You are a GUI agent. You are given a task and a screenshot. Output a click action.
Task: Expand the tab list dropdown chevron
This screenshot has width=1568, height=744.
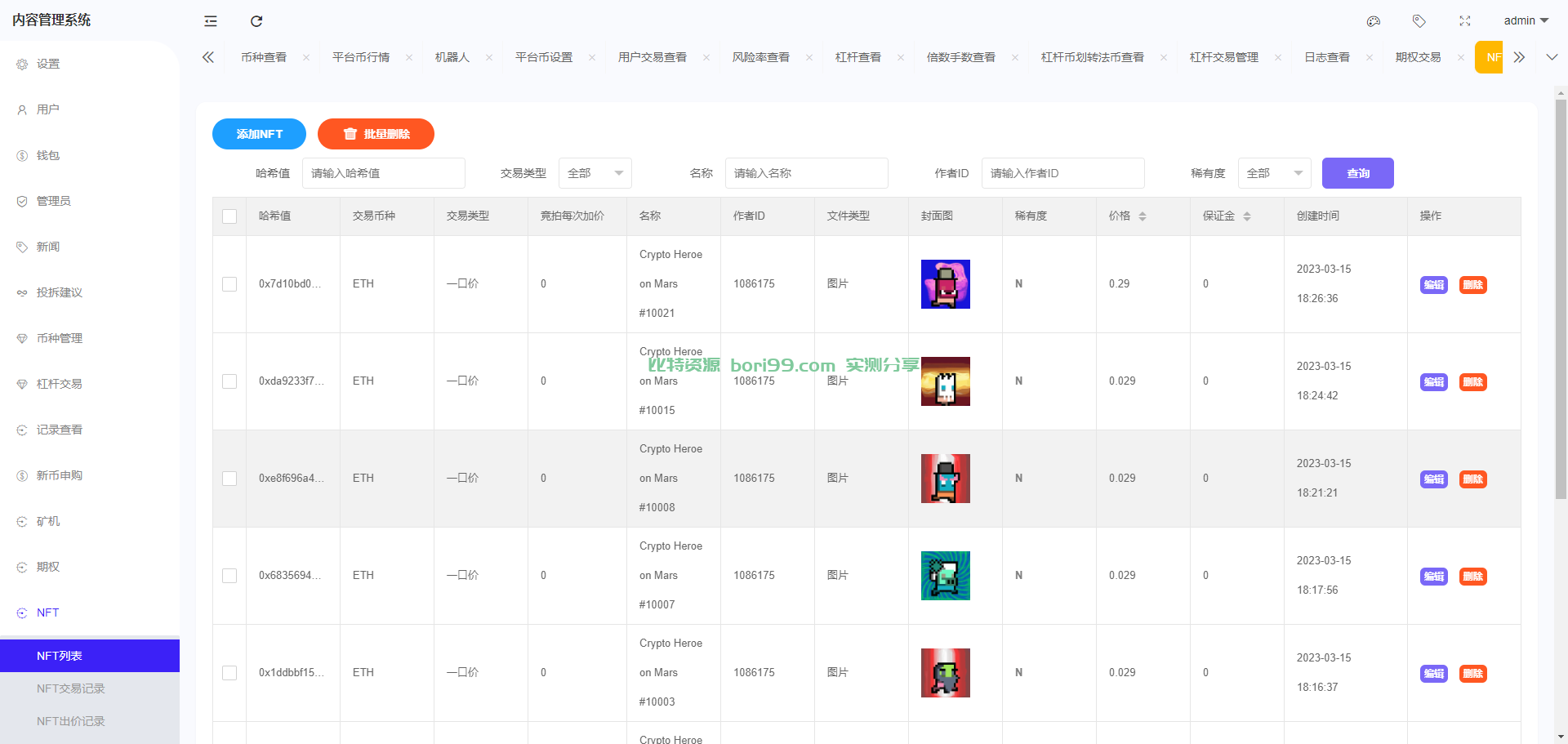click(x=1552, y=57)
